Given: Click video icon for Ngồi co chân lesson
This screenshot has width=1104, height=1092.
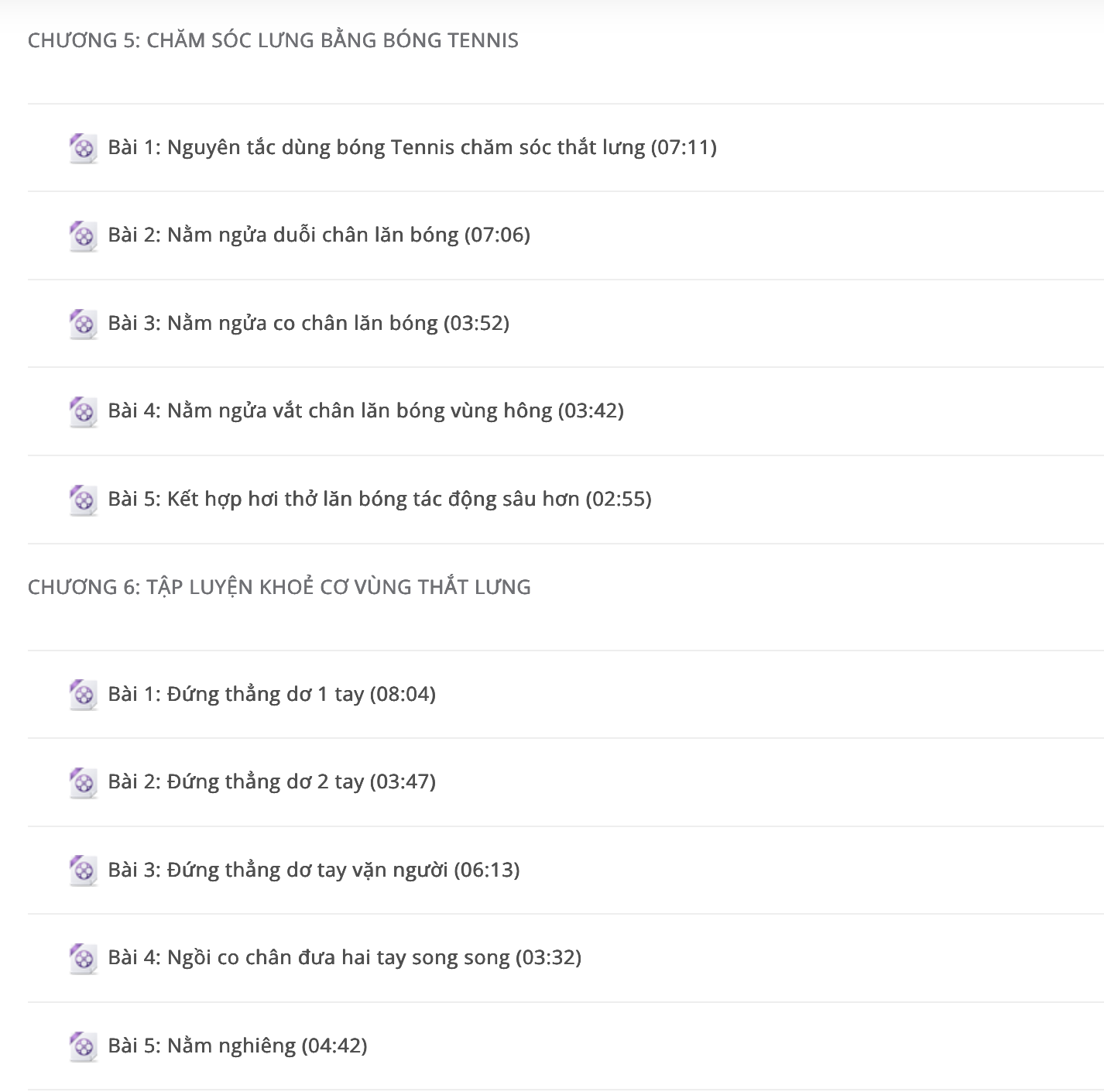Looking at the screenshot, I should click(83, 958).
